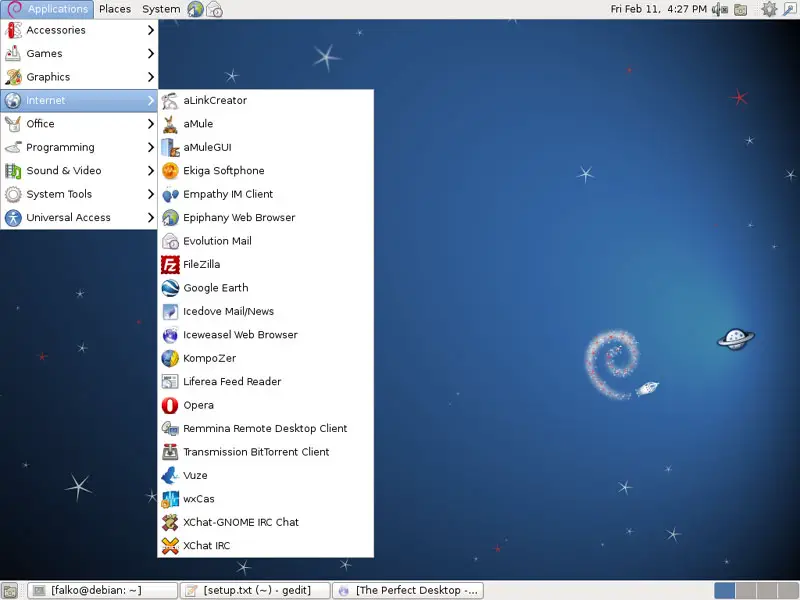Viewport: 800px width, 600px height.
Task: Launch Vuze entry text
Action: coord(195,476)
